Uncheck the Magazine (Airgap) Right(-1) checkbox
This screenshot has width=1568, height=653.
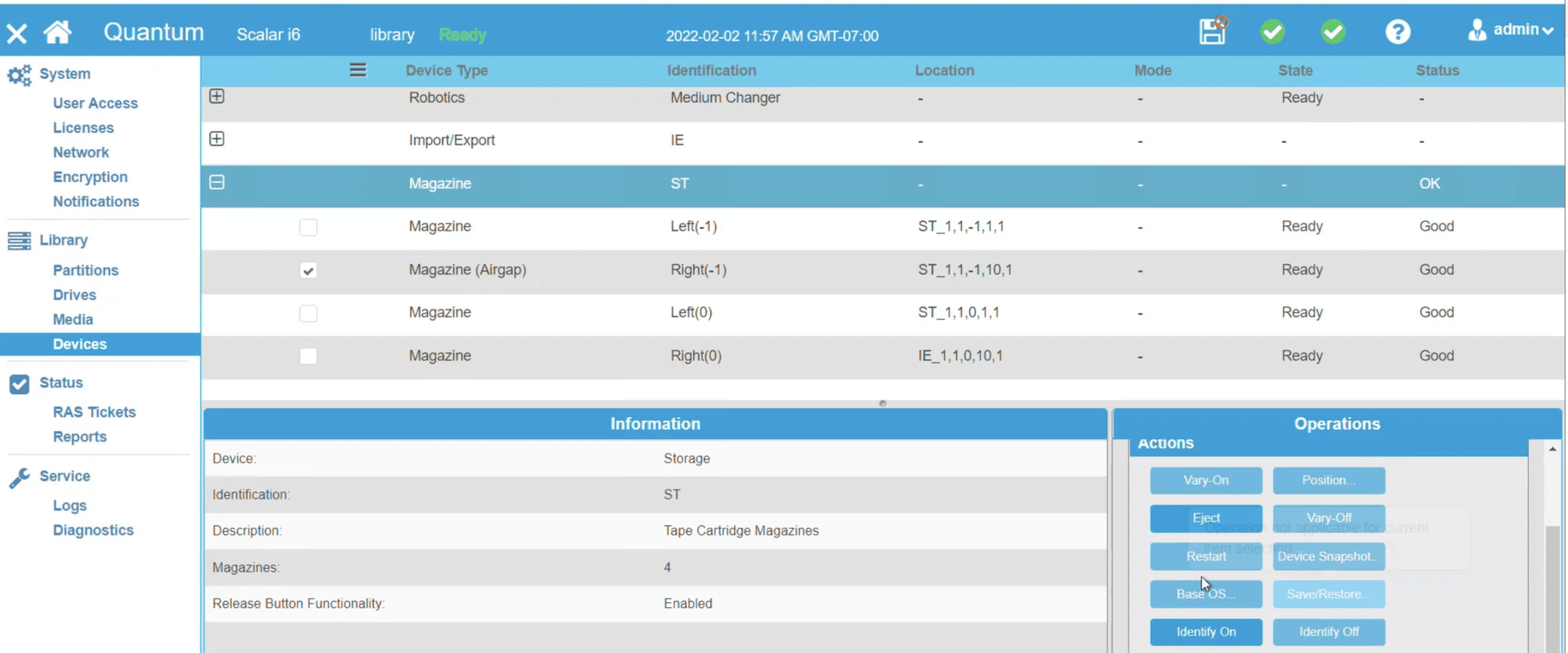click(308, 270)
